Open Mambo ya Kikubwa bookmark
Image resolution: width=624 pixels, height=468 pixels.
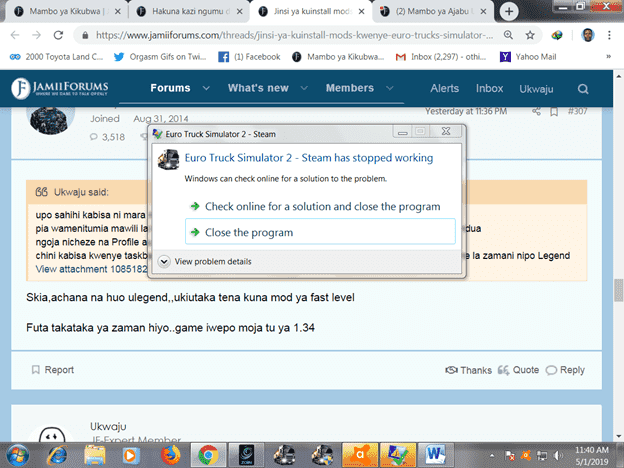coord(338,57)
